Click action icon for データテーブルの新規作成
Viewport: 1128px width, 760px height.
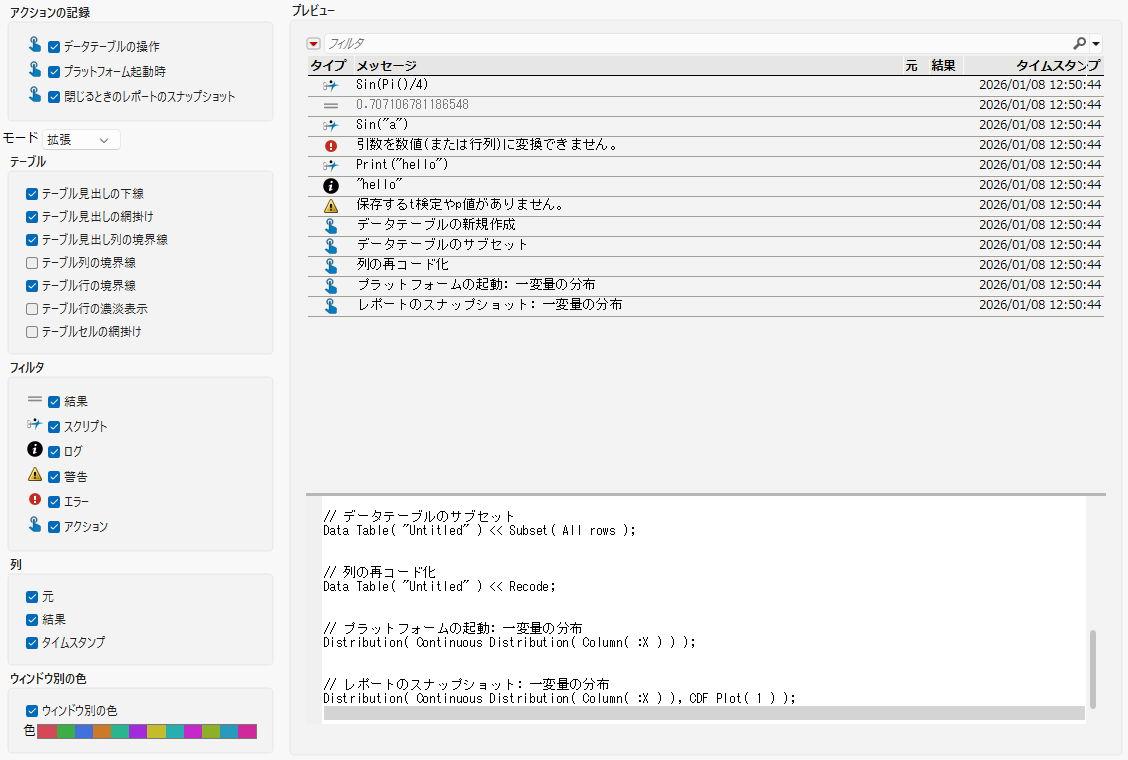pyautogui.click(x=330, y=225)
